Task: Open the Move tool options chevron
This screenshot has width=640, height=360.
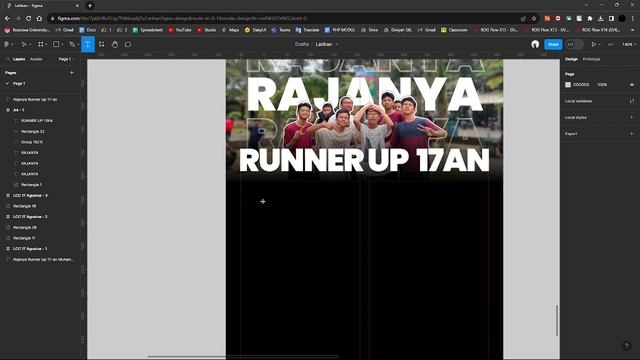Action: click(x=29, y=44)
